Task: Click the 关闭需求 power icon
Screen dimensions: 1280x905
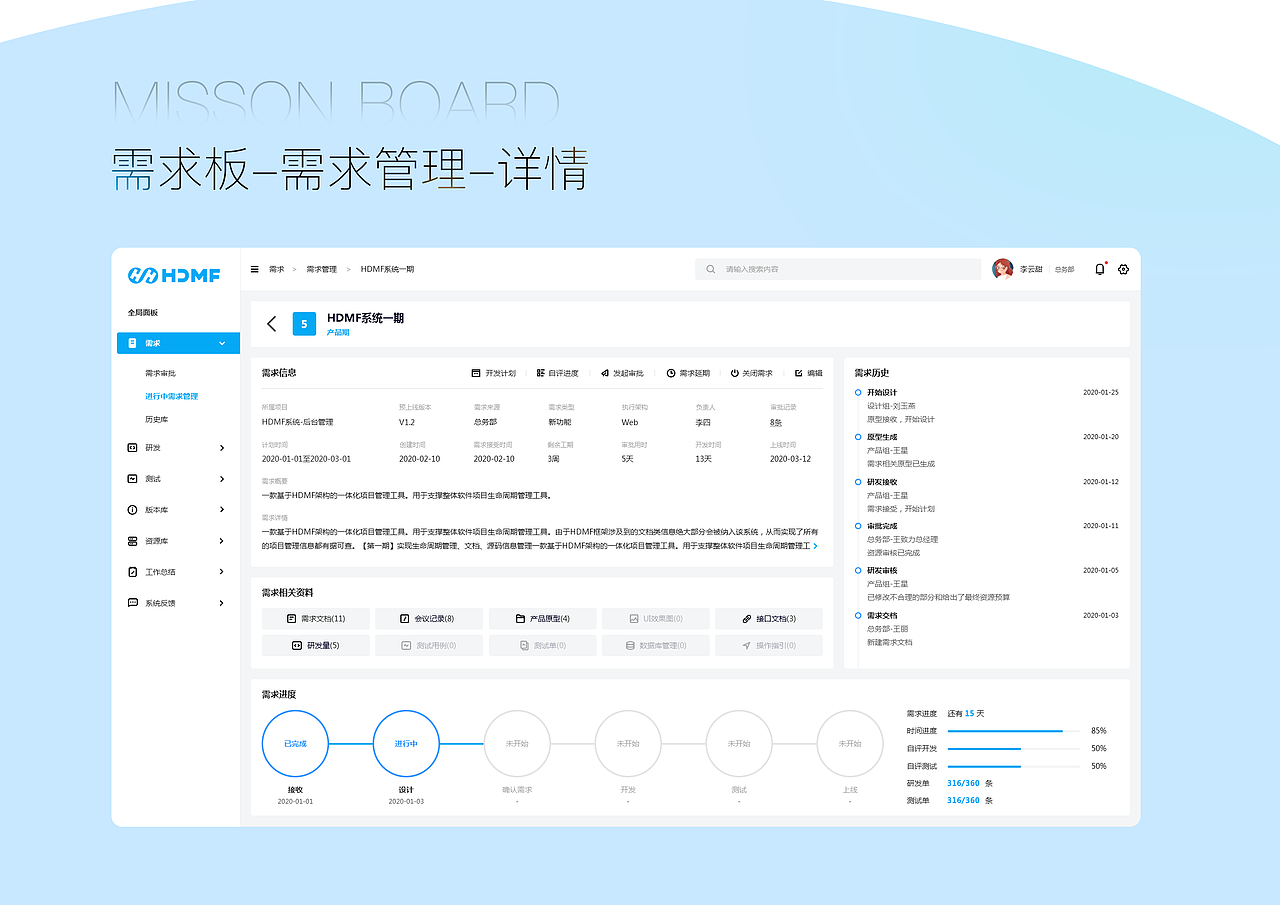Action: tap(734, 373)
